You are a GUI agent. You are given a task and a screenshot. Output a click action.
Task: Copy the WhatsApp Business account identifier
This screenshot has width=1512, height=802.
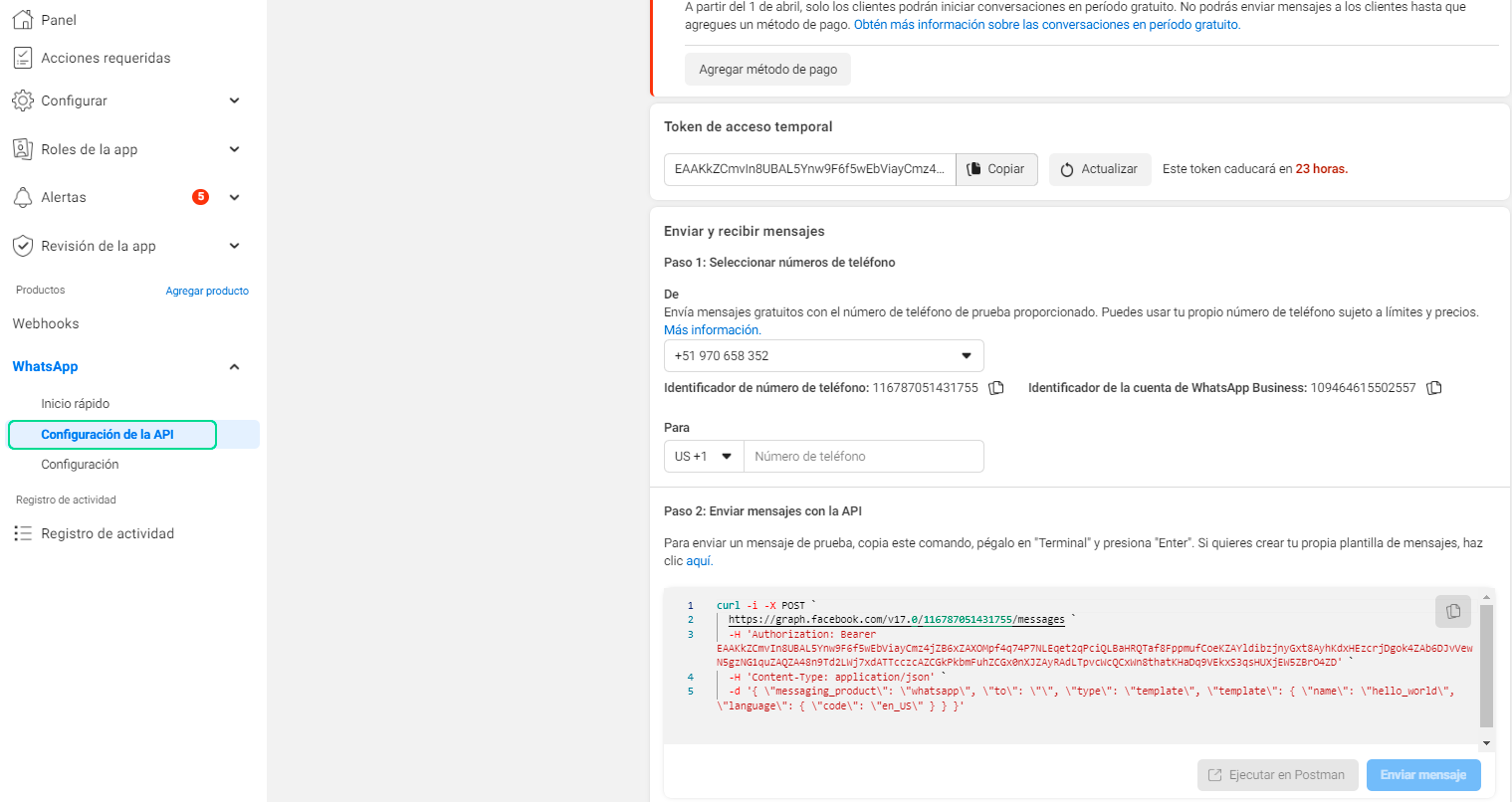click(x=1433, y=388)
